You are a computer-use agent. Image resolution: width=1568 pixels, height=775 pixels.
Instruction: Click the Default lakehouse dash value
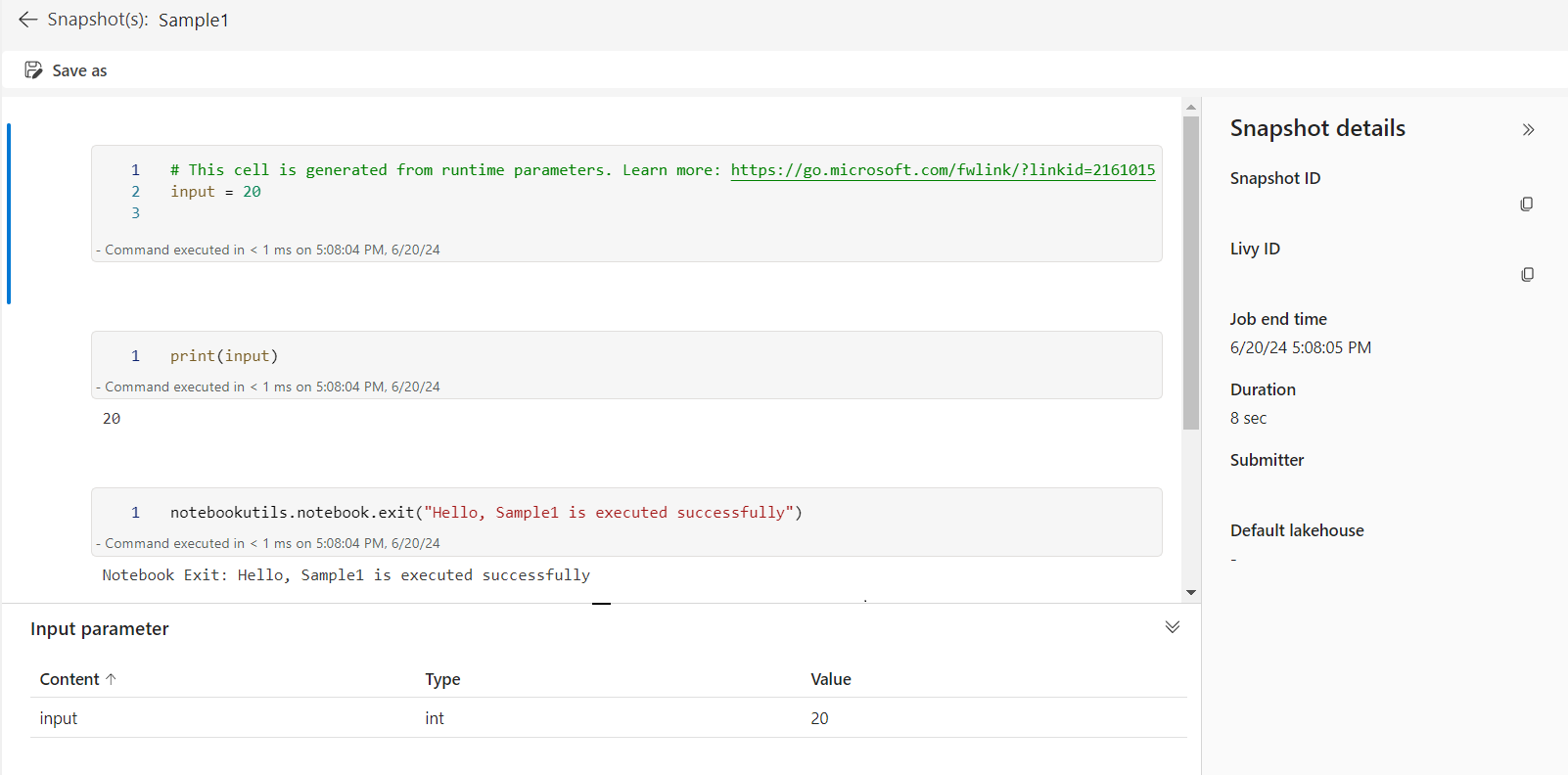tap(1233, 560)
